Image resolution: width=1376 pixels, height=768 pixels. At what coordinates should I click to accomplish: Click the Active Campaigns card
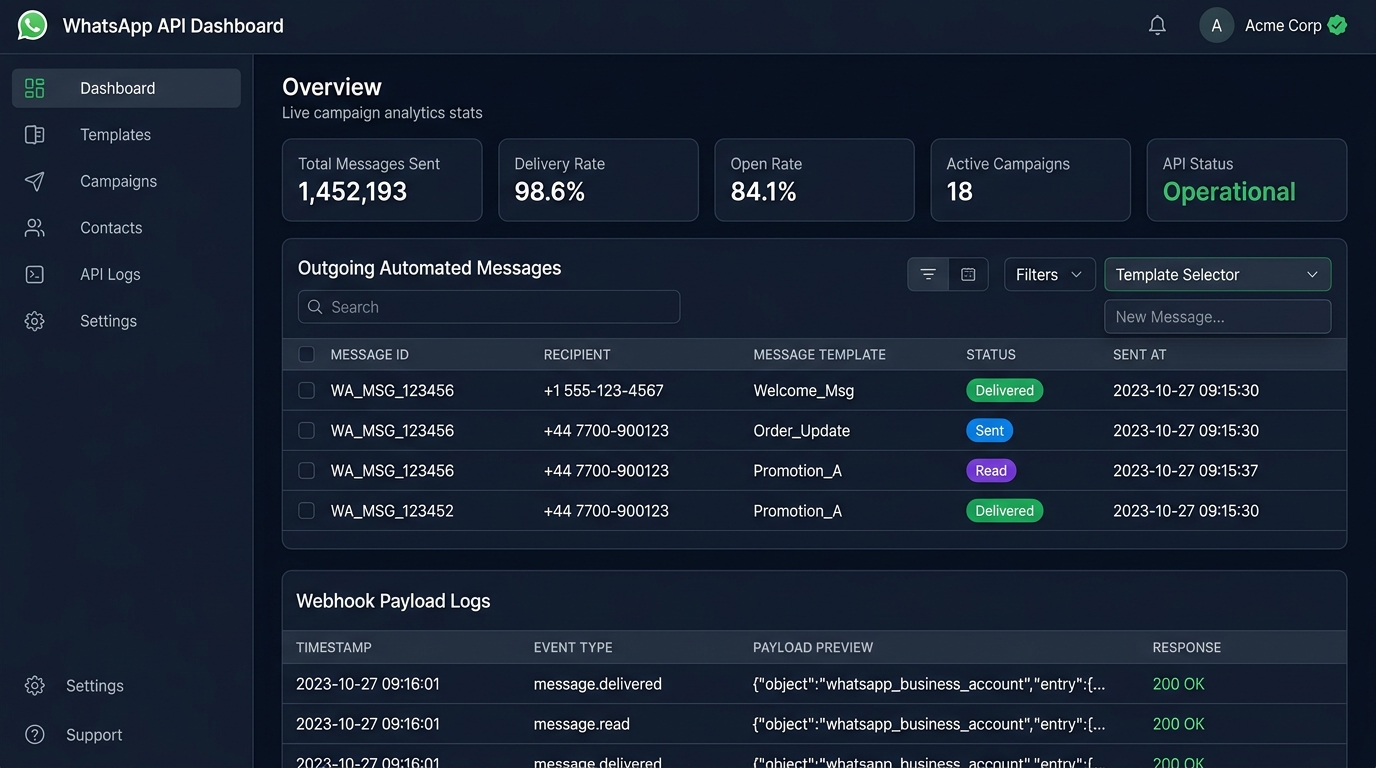click(x=1030, y=180)
